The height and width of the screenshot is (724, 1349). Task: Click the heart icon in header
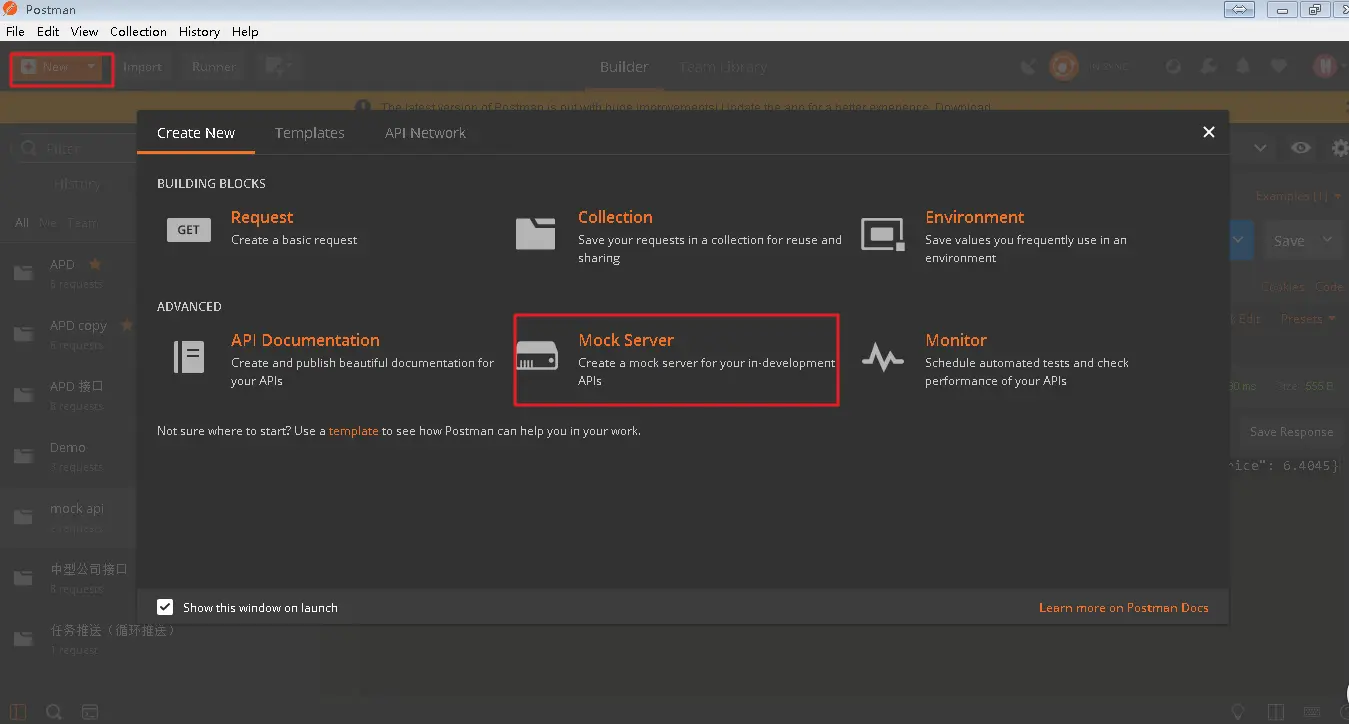tap(1278, 67)
